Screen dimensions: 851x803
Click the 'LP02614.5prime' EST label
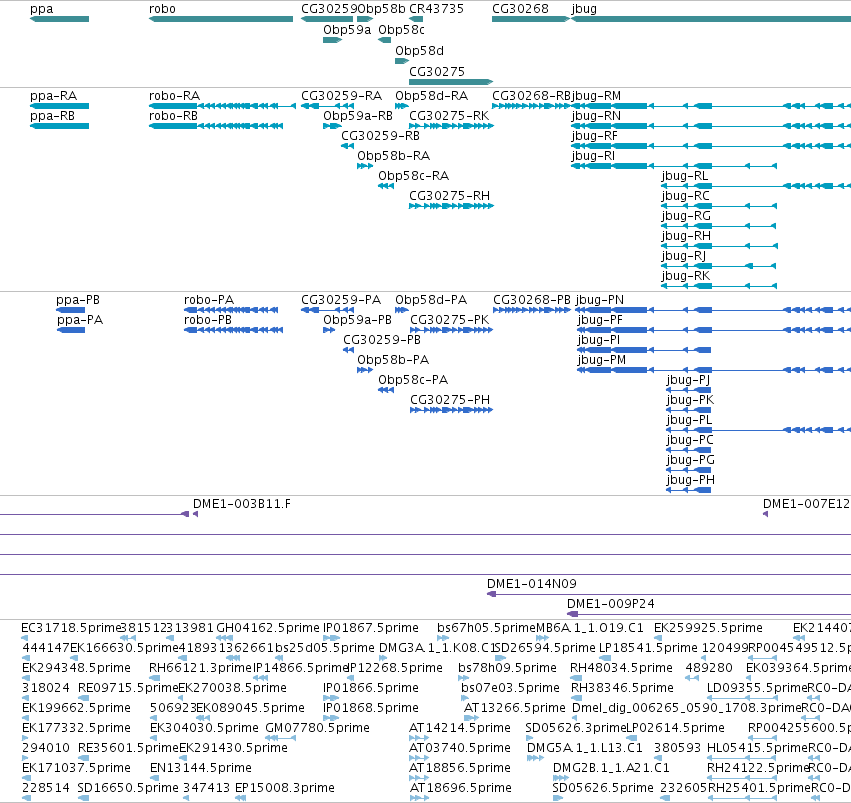(675, 728)
